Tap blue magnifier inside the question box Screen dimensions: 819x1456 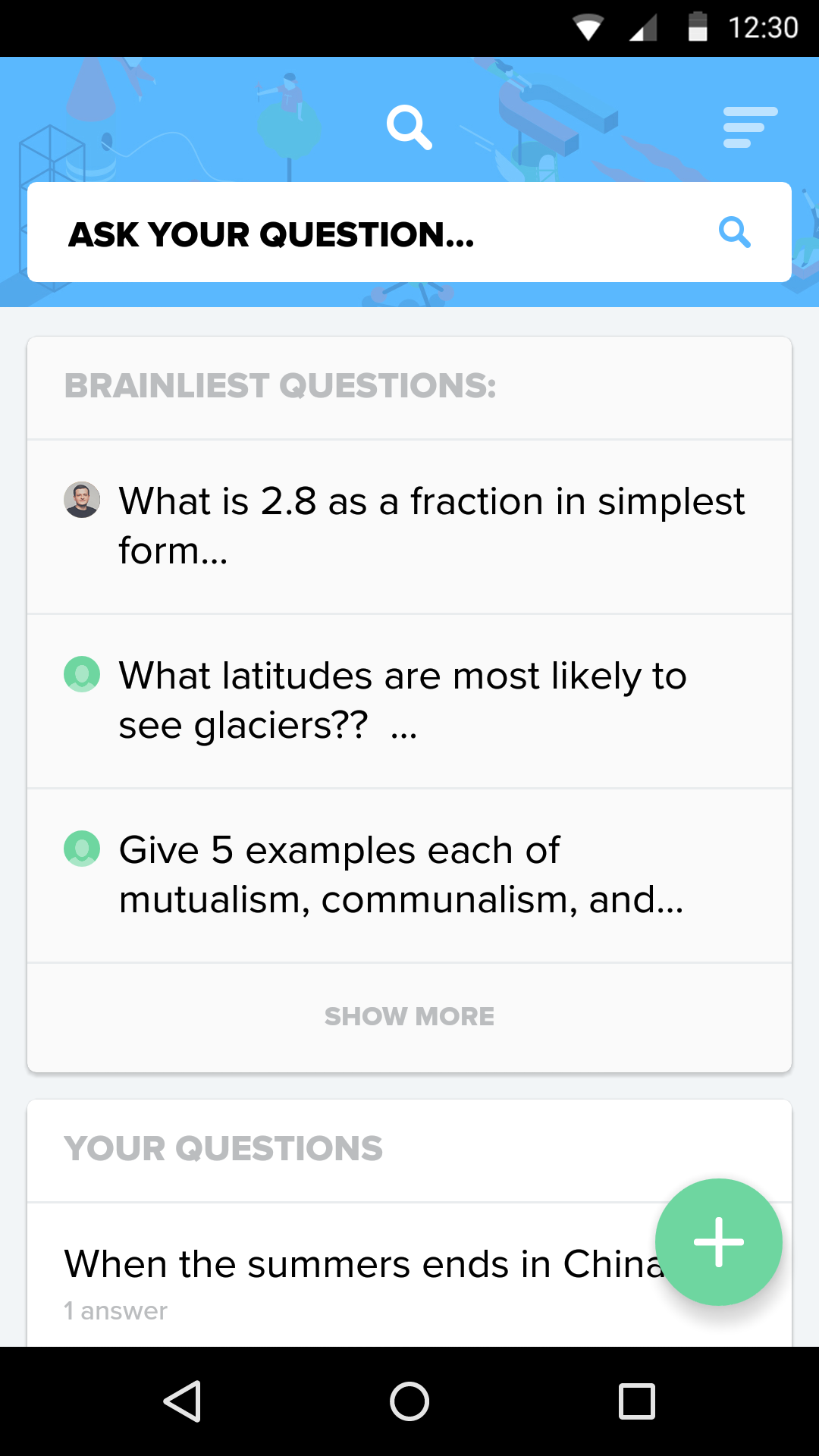coord(734,232)
